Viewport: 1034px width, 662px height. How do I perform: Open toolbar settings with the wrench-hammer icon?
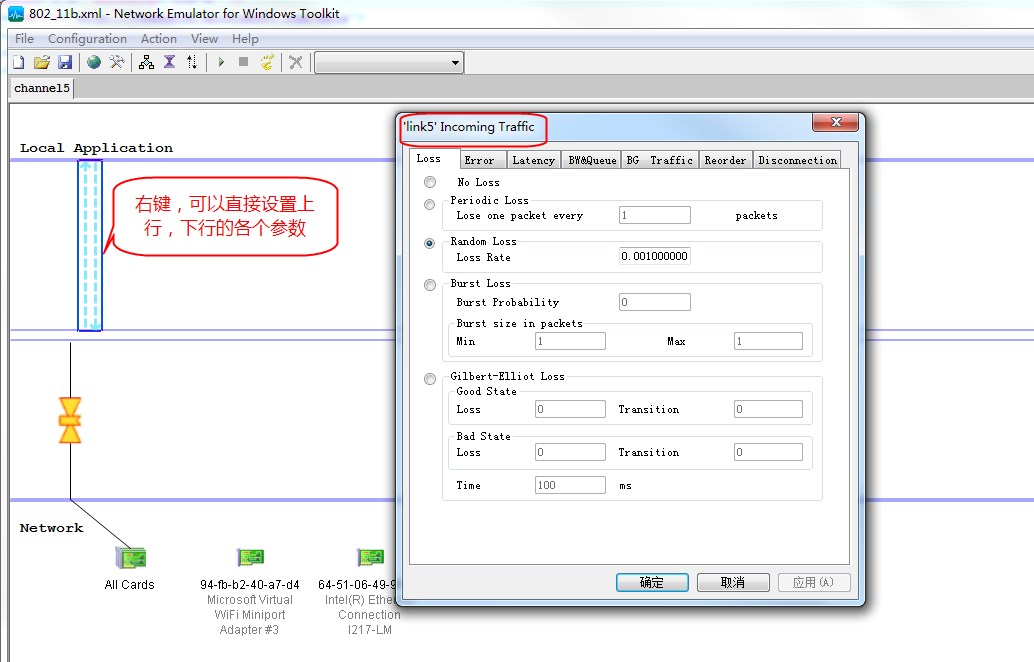pos(117,61)
